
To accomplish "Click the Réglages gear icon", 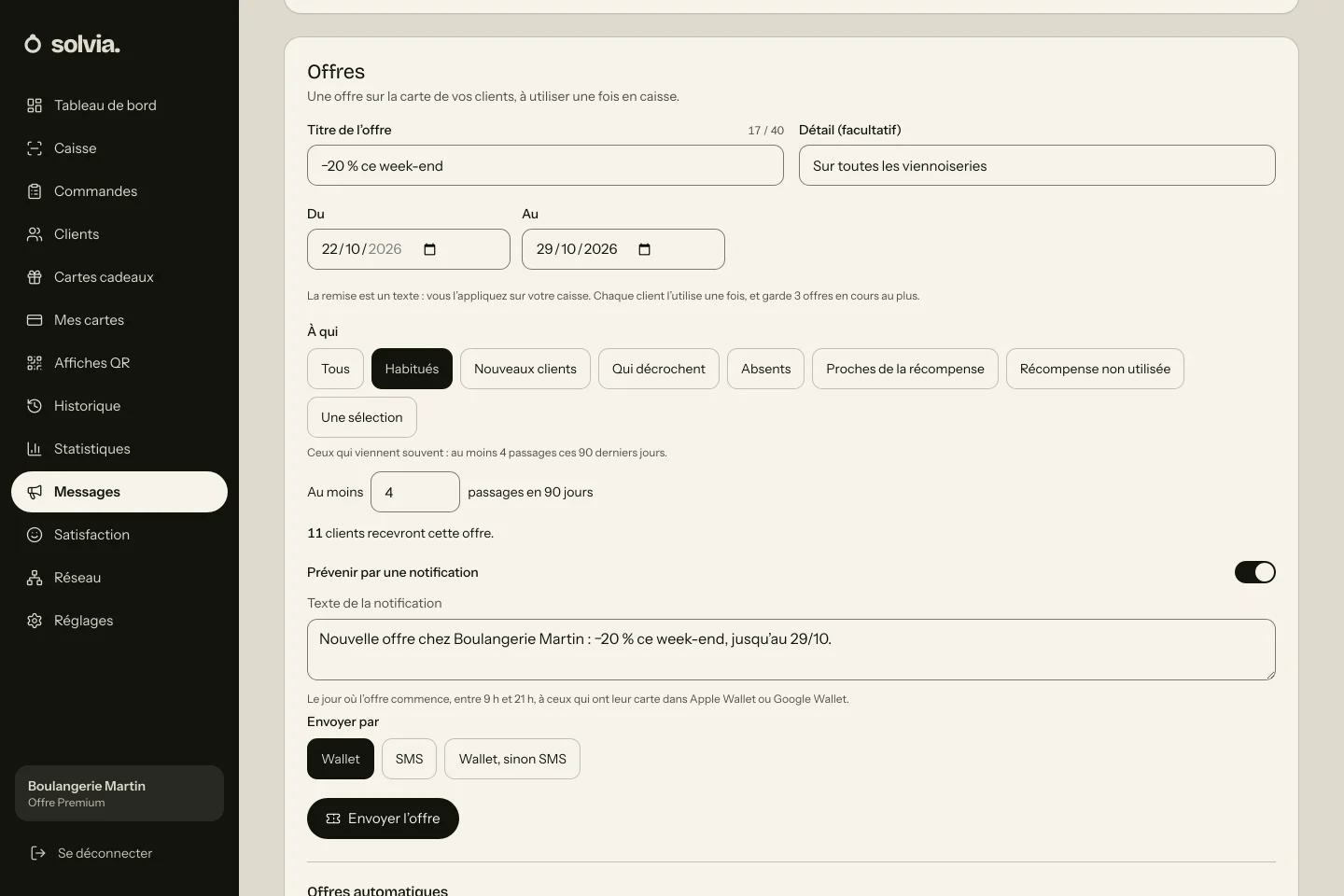I will tap(35, 621).
